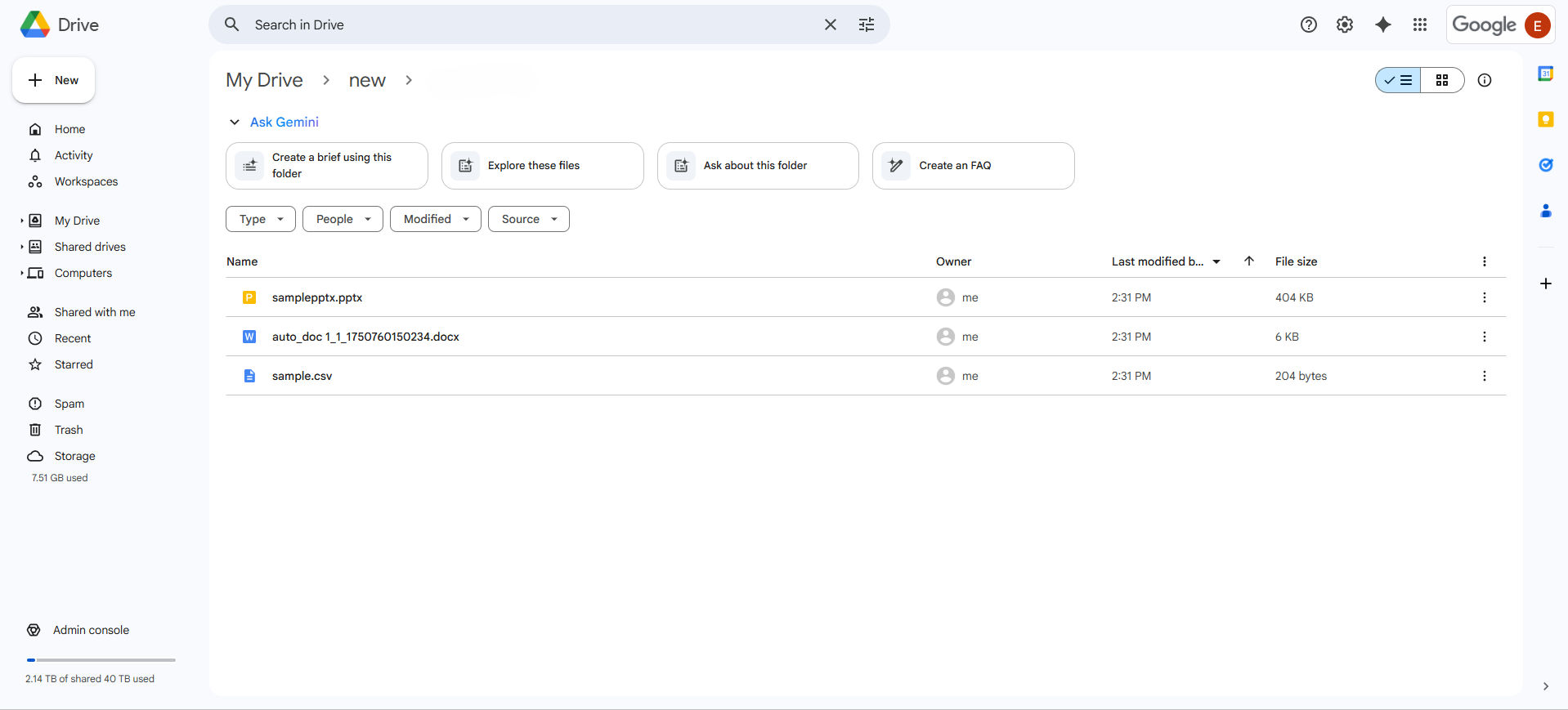Open Starred items
1568x710 pixels.
74,364
